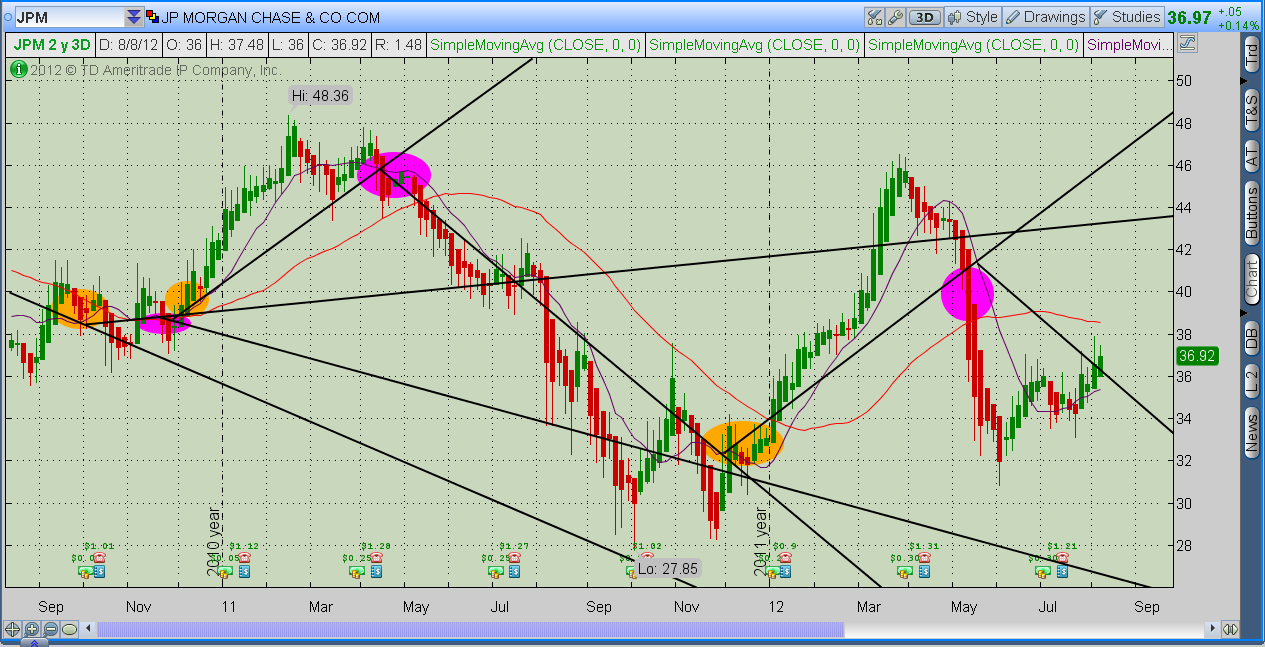Click the earnings notebook icon near Mar 2012
Screen dimensions: 1265x647
click(x=924, y=572)
